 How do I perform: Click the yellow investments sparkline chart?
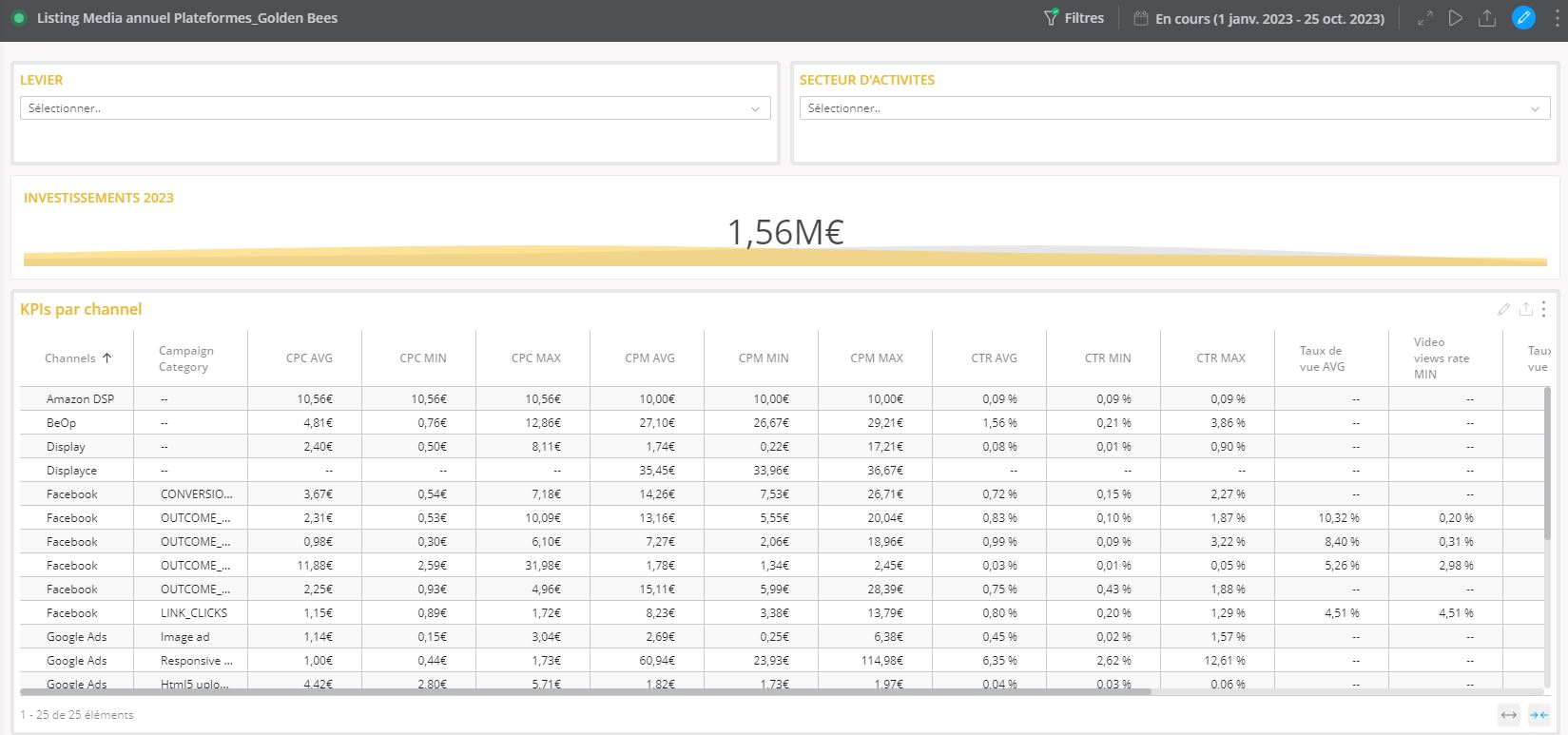(785, 257)
